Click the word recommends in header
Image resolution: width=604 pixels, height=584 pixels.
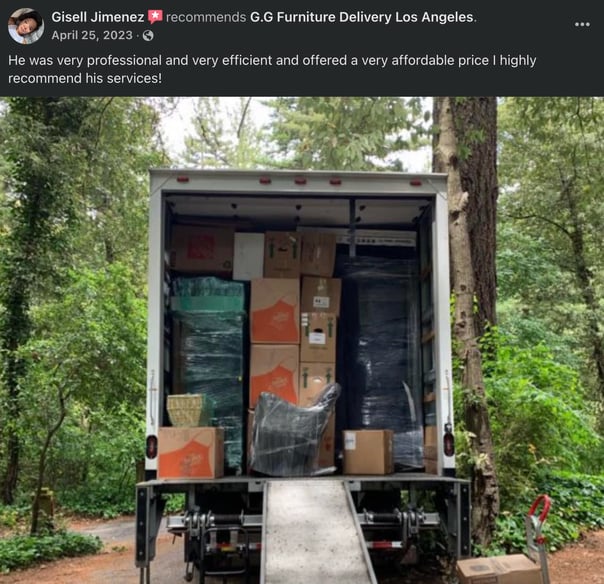click(x=206, y=17)
